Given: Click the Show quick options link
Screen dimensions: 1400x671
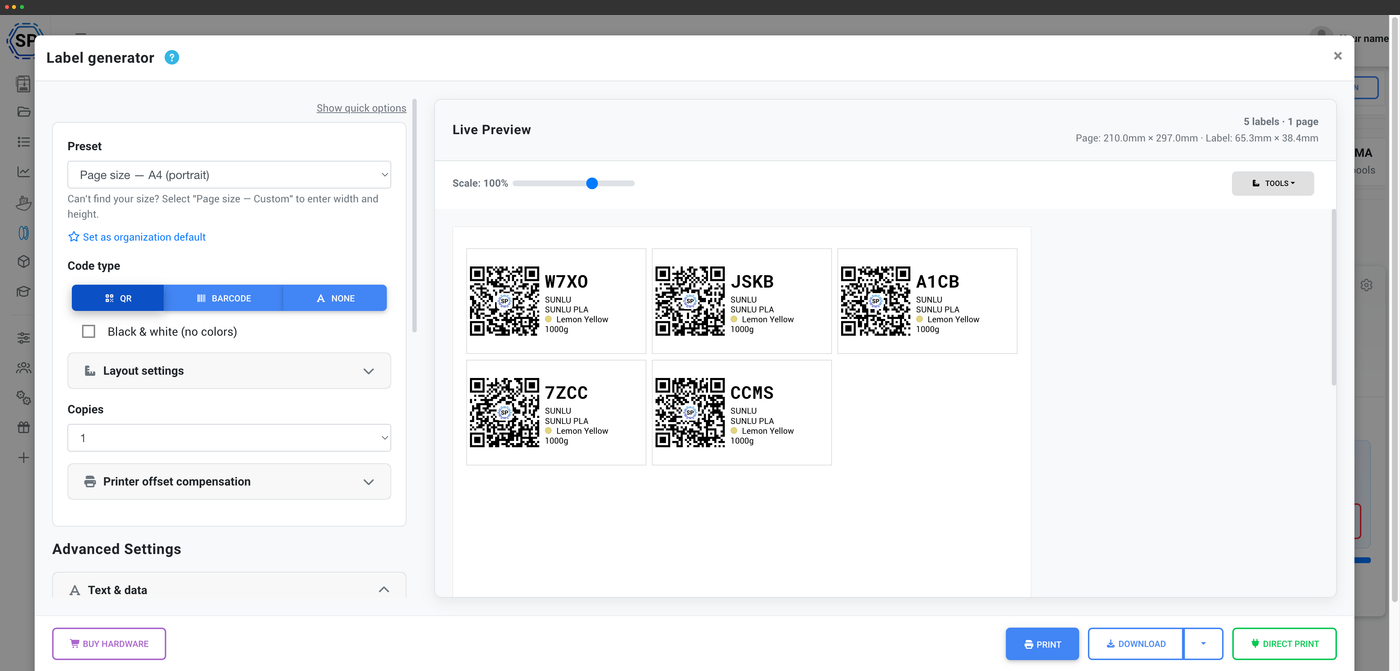Looking at the screenshot, I should point(361,108).
